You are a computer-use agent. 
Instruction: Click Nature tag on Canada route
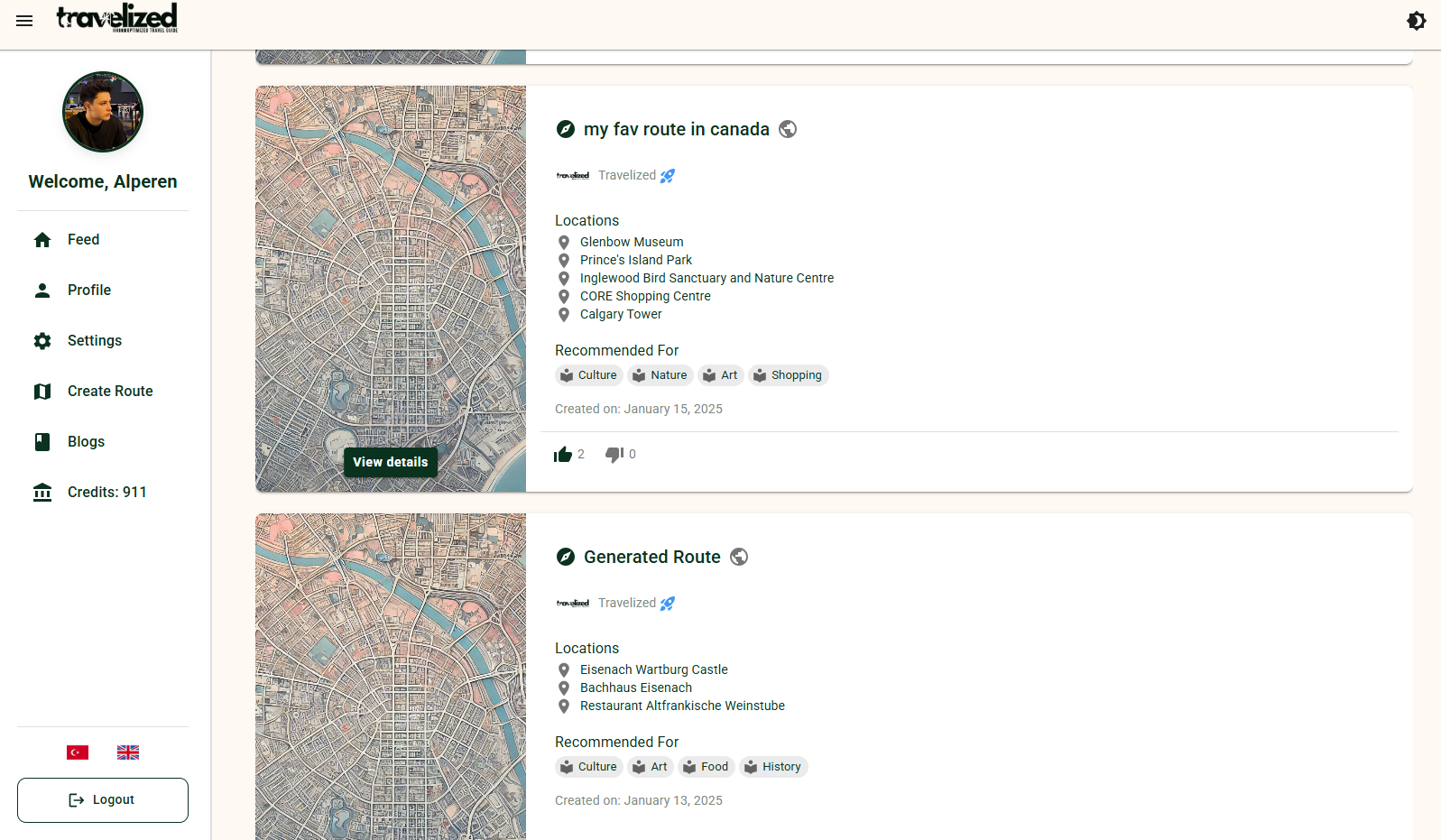660,375
